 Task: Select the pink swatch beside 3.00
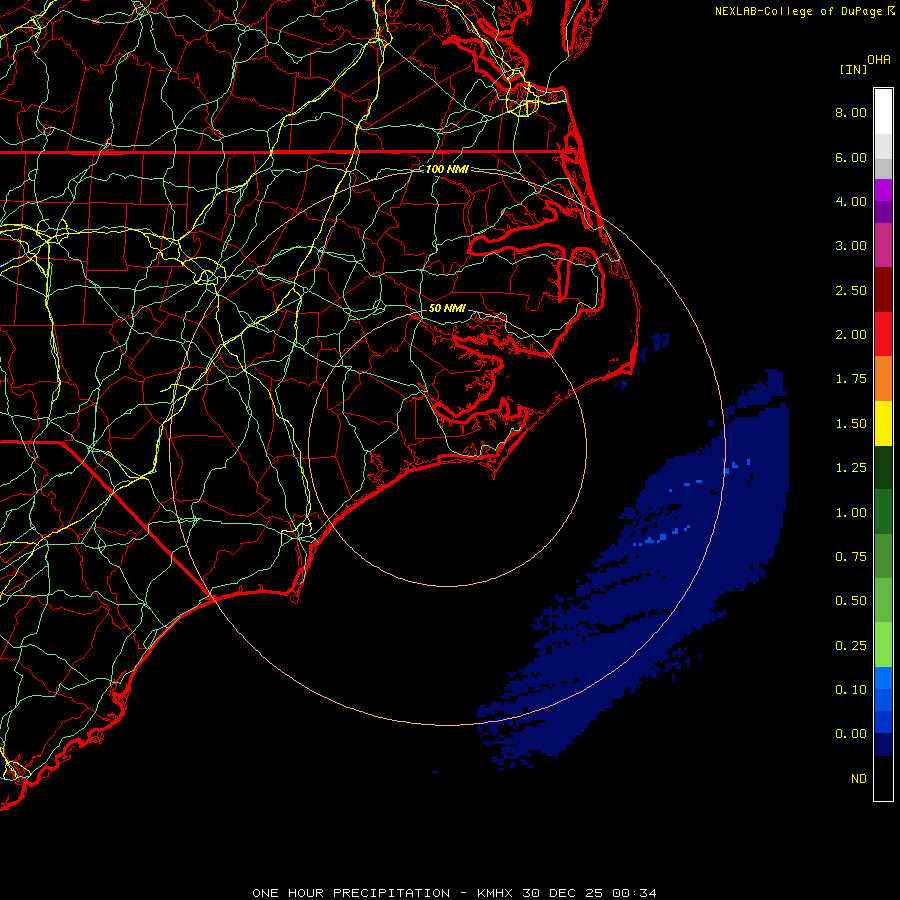(883, 245)
